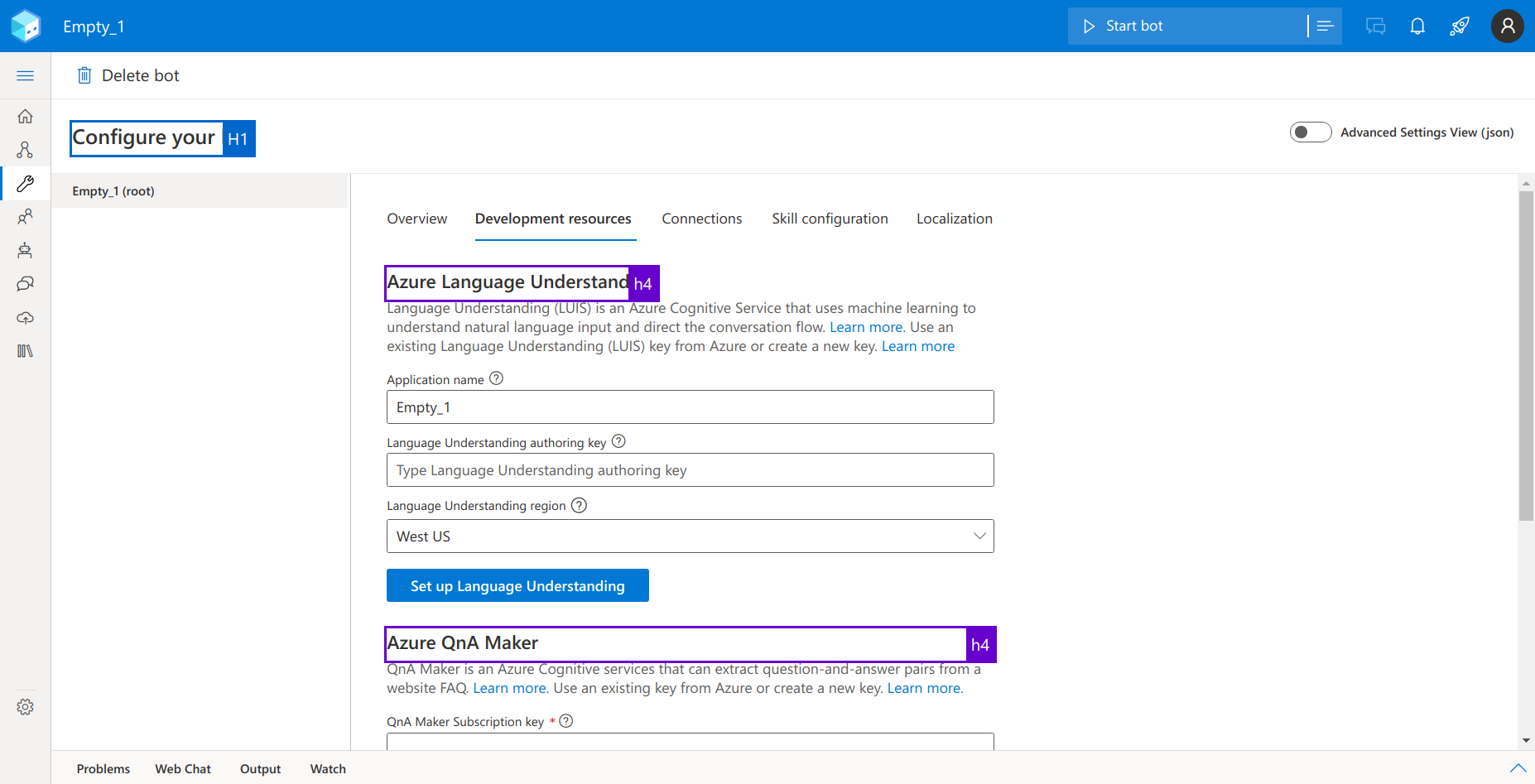Open the user account avatar menu
The width and height of the screenshot is (1535, 784).
1507,26
